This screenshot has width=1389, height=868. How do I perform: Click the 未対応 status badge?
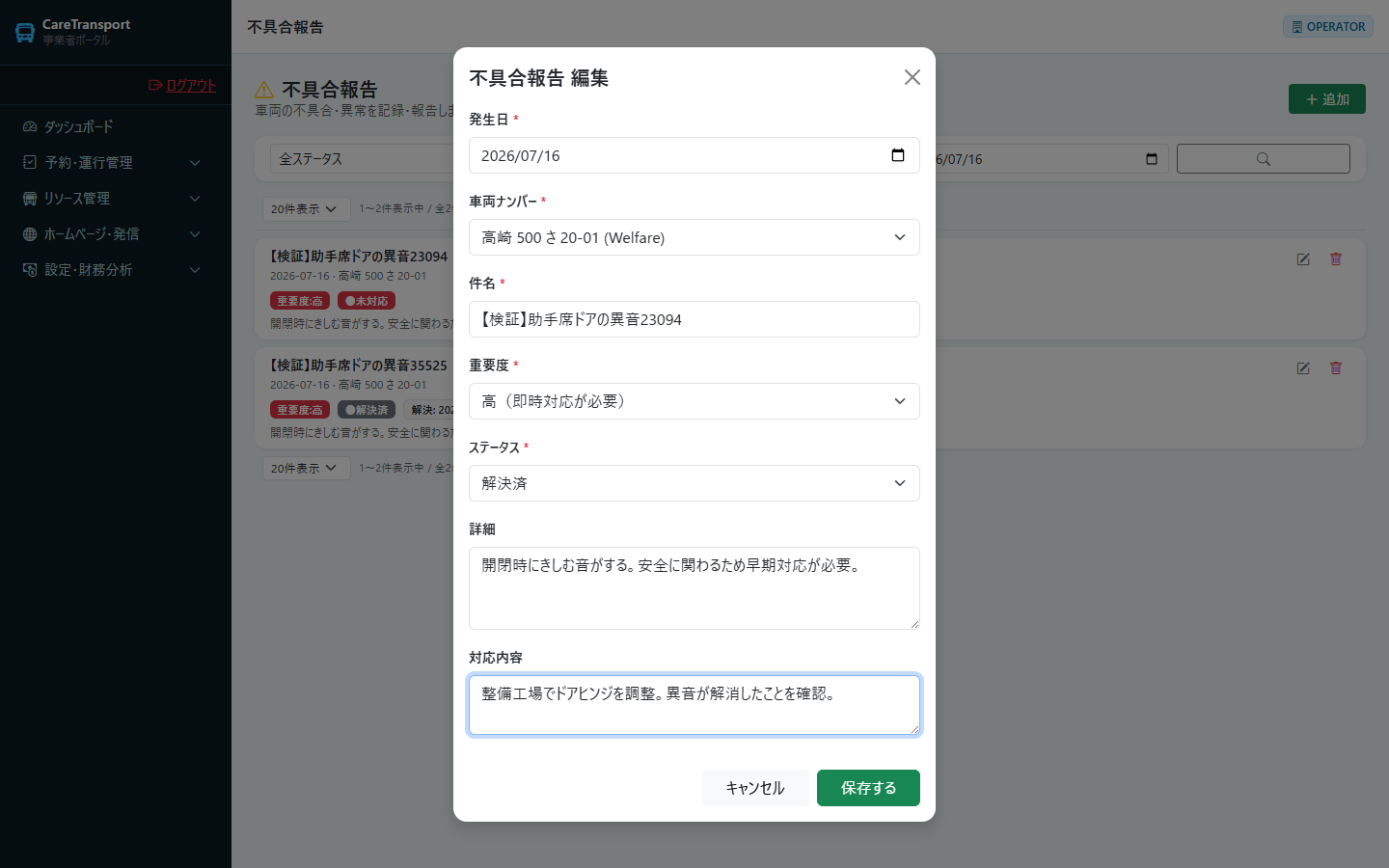(x=367, y=301)
